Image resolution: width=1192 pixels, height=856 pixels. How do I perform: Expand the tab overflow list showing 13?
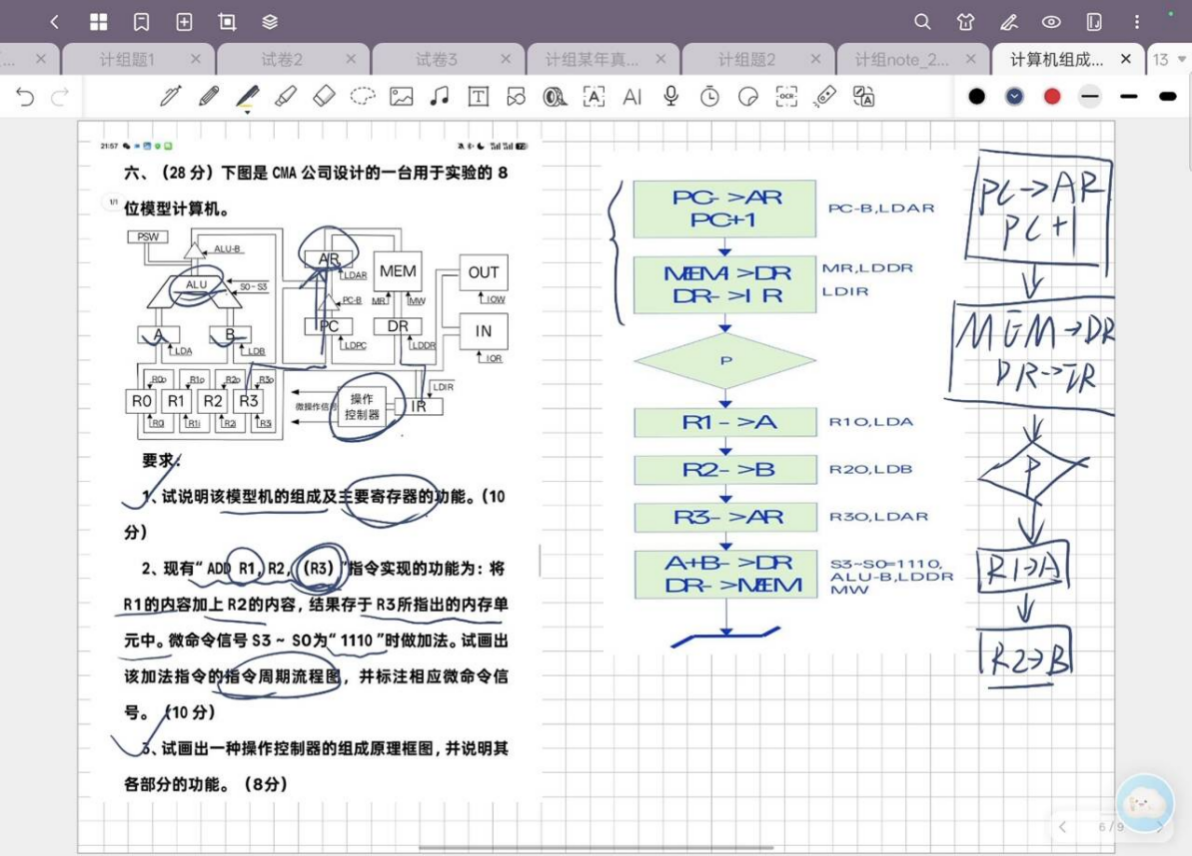1168,59
